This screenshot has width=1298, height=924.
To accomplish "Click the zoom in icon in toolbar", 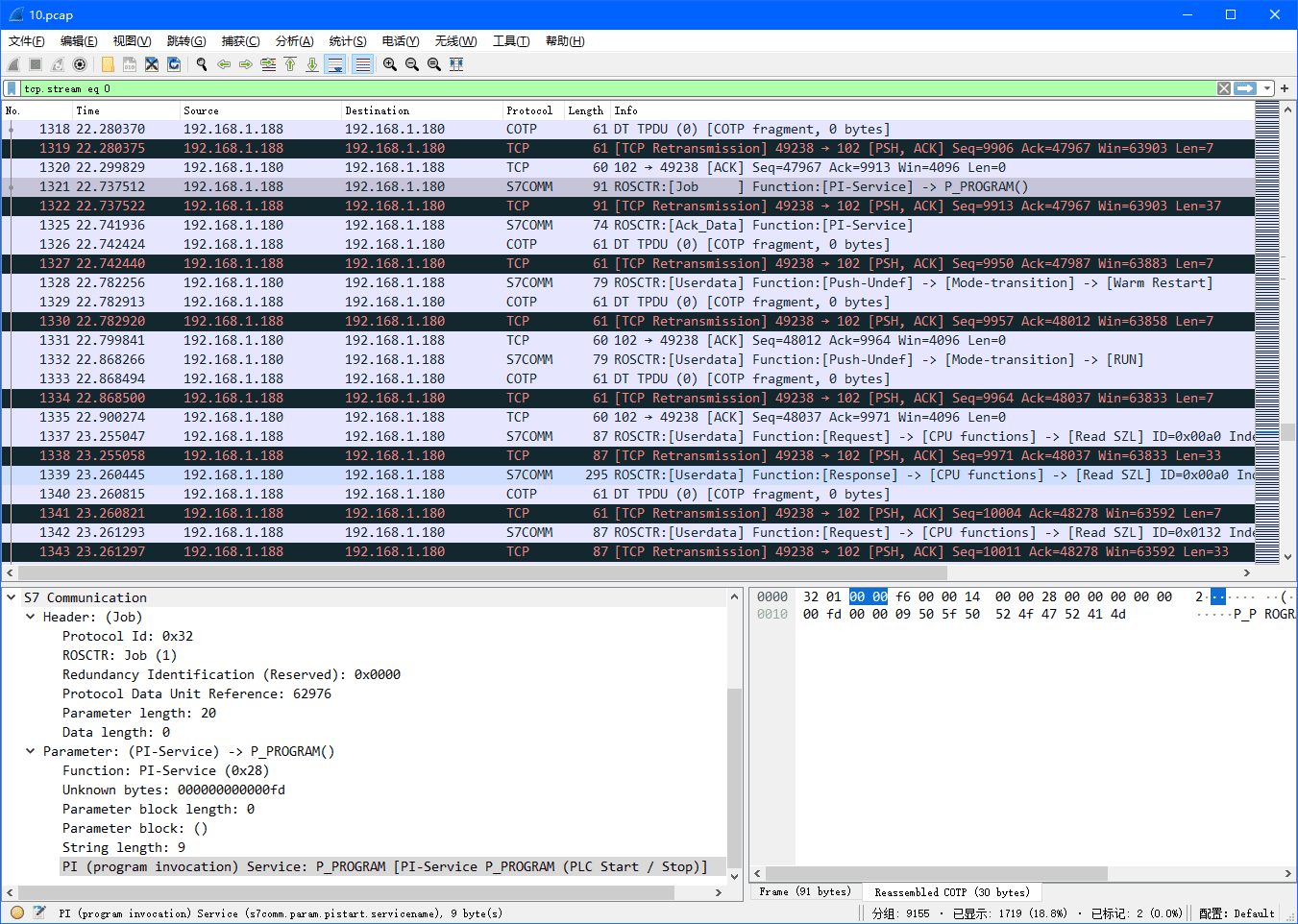I will pos(390,64).
